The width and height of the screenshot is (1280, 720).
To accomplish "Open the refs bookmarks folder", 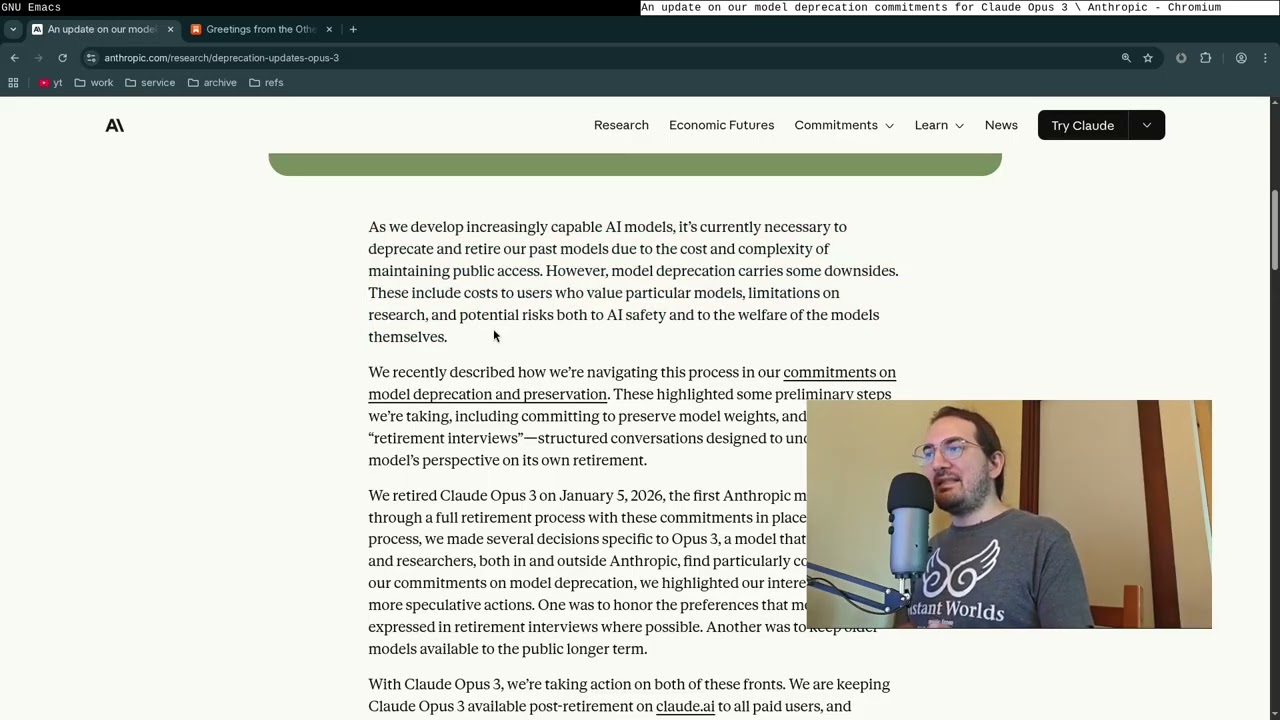I will tap(266, 83).
